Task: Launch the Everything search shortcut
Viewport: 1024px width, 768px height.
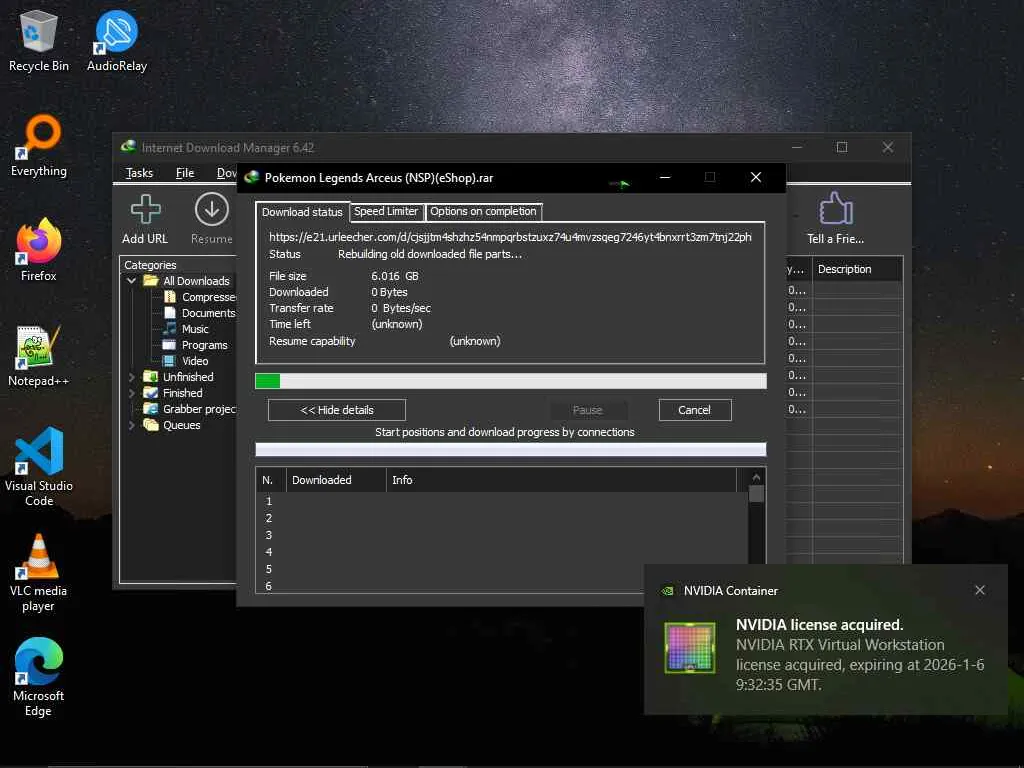Action: point(39,146)
